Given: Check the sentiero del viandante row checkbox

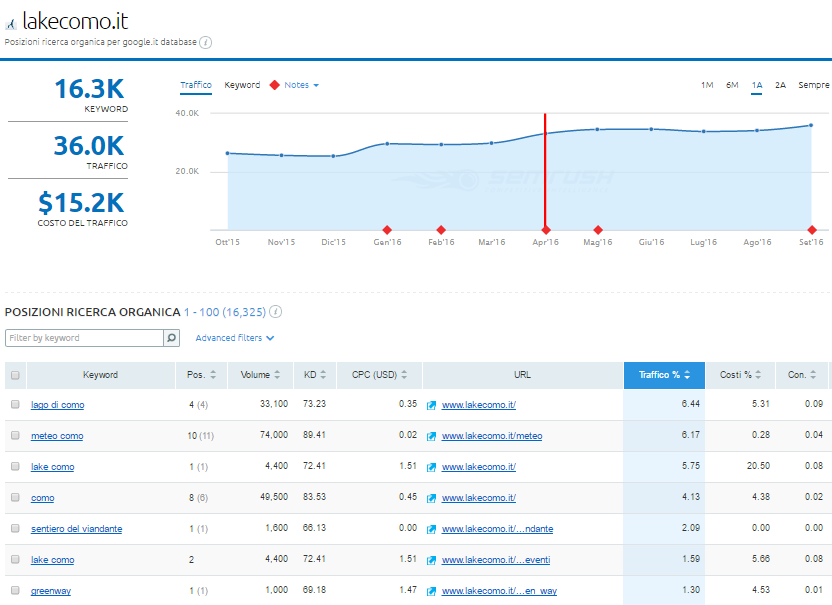Looking at the screenshot, I should pyautogui.click(x=15, y=529).
